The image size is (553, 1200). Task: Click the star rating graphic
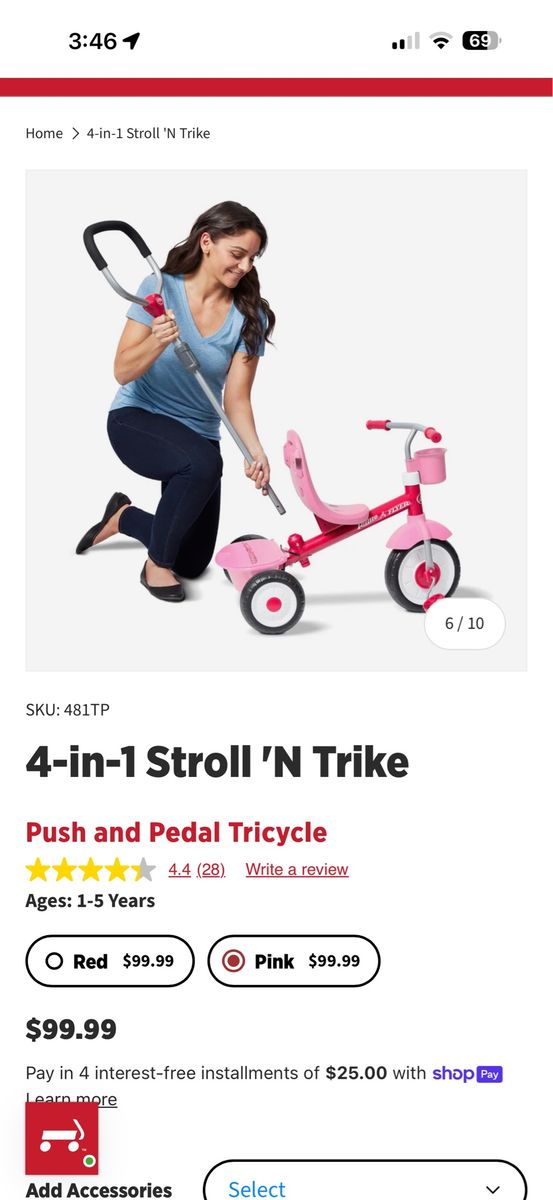point(91,869)
